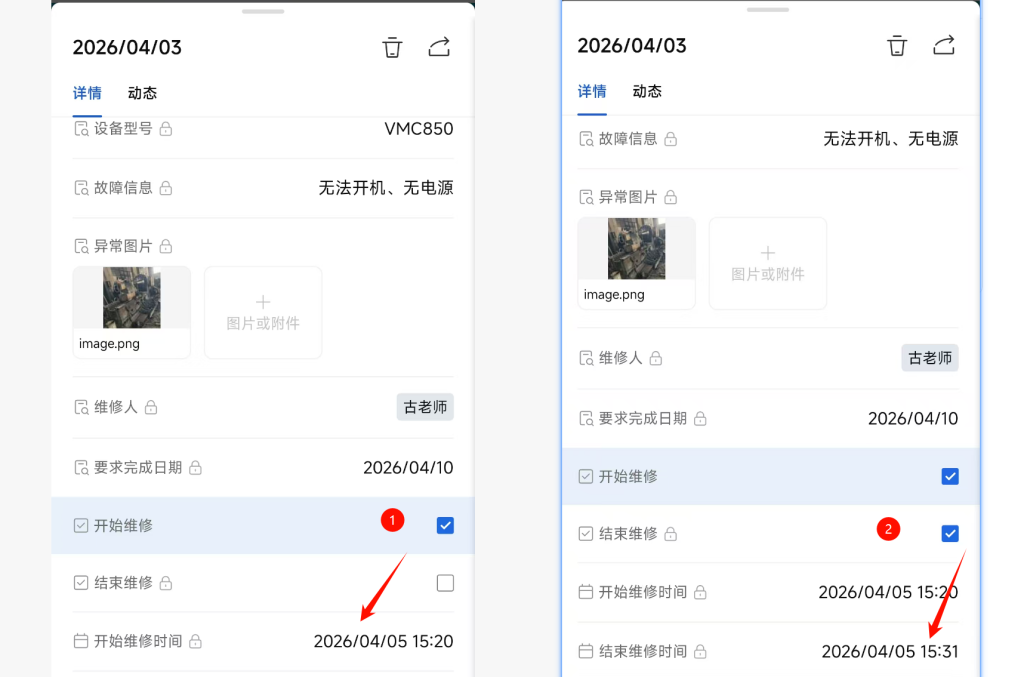Click 2026/04/10 date in left panel
The height and width of the screenshot is (677, 1024).
pos(408,467)
